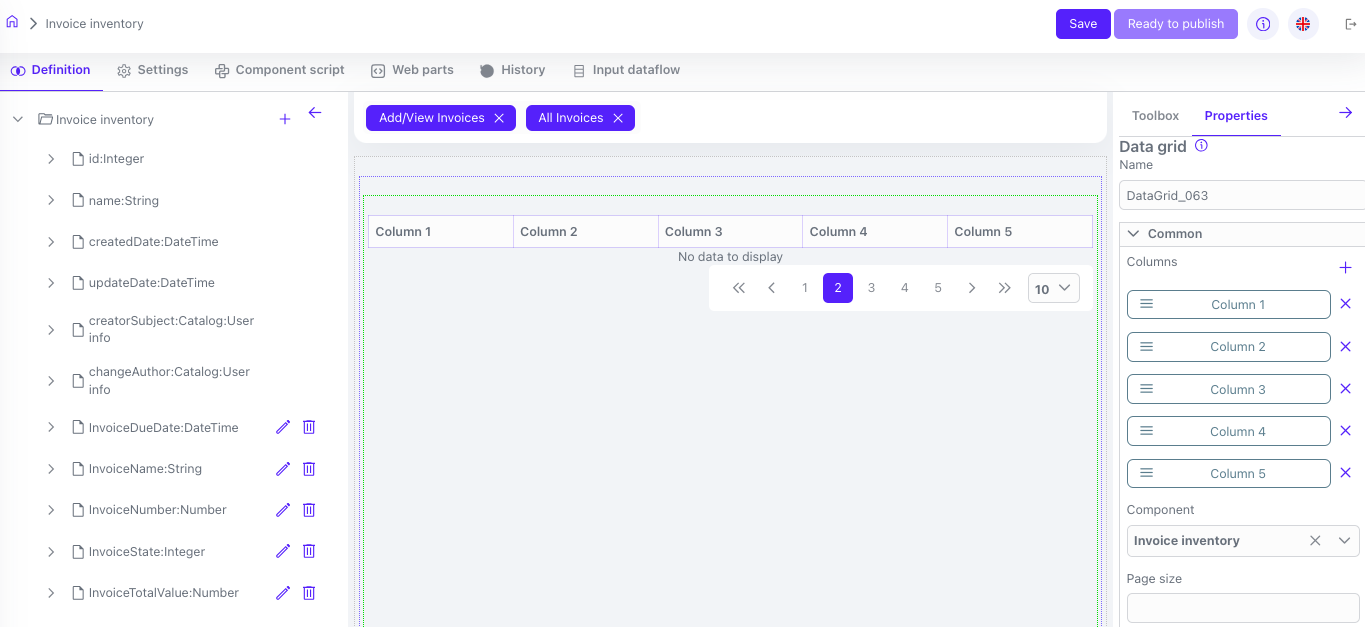Click the Save button
The height and width of the screenshot is (627, 1365).
click(1083, 24)
